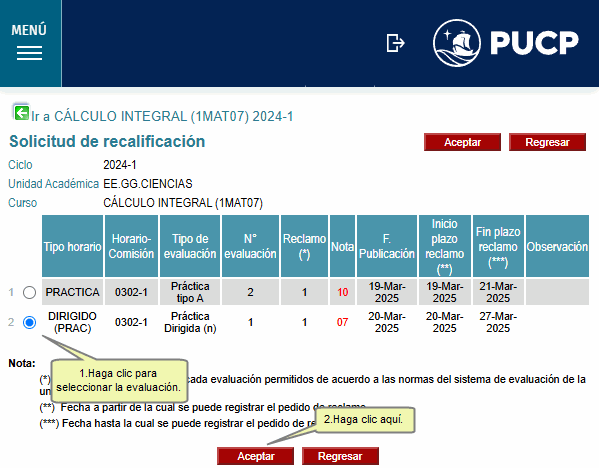Screen dimensions: 599x468
Task: Click the F. Publicación column header
Action: pos(387,246)
